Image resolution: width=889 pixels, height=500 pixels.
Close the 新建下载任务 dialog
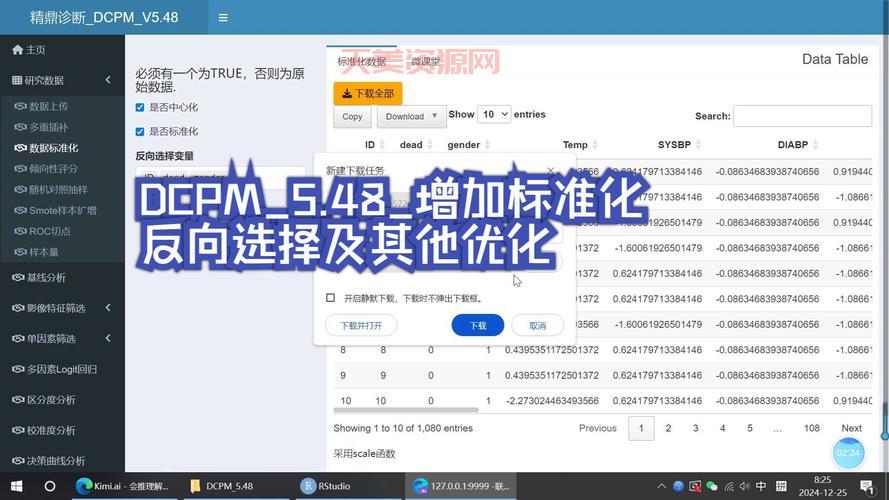coord(551,170)
